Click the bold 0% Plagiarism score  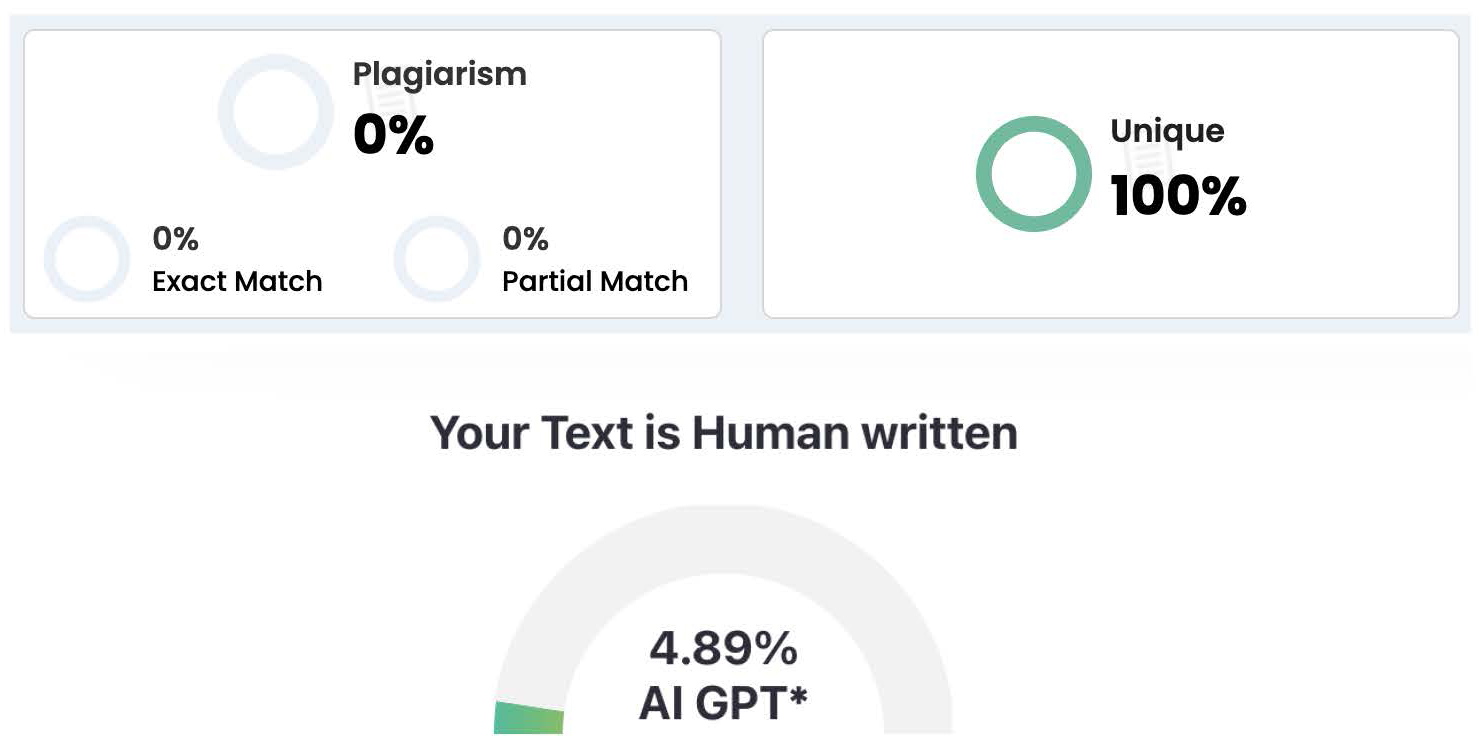coord(393,135)
